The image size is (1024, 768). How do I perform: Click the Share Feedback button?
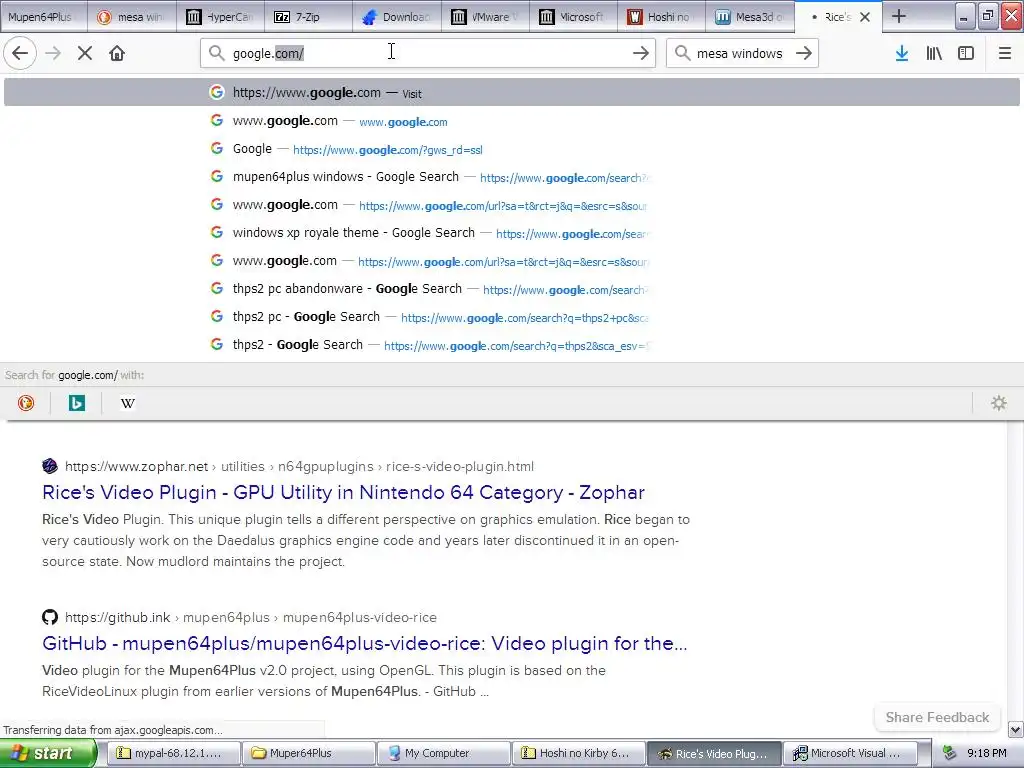click(937, 717)
